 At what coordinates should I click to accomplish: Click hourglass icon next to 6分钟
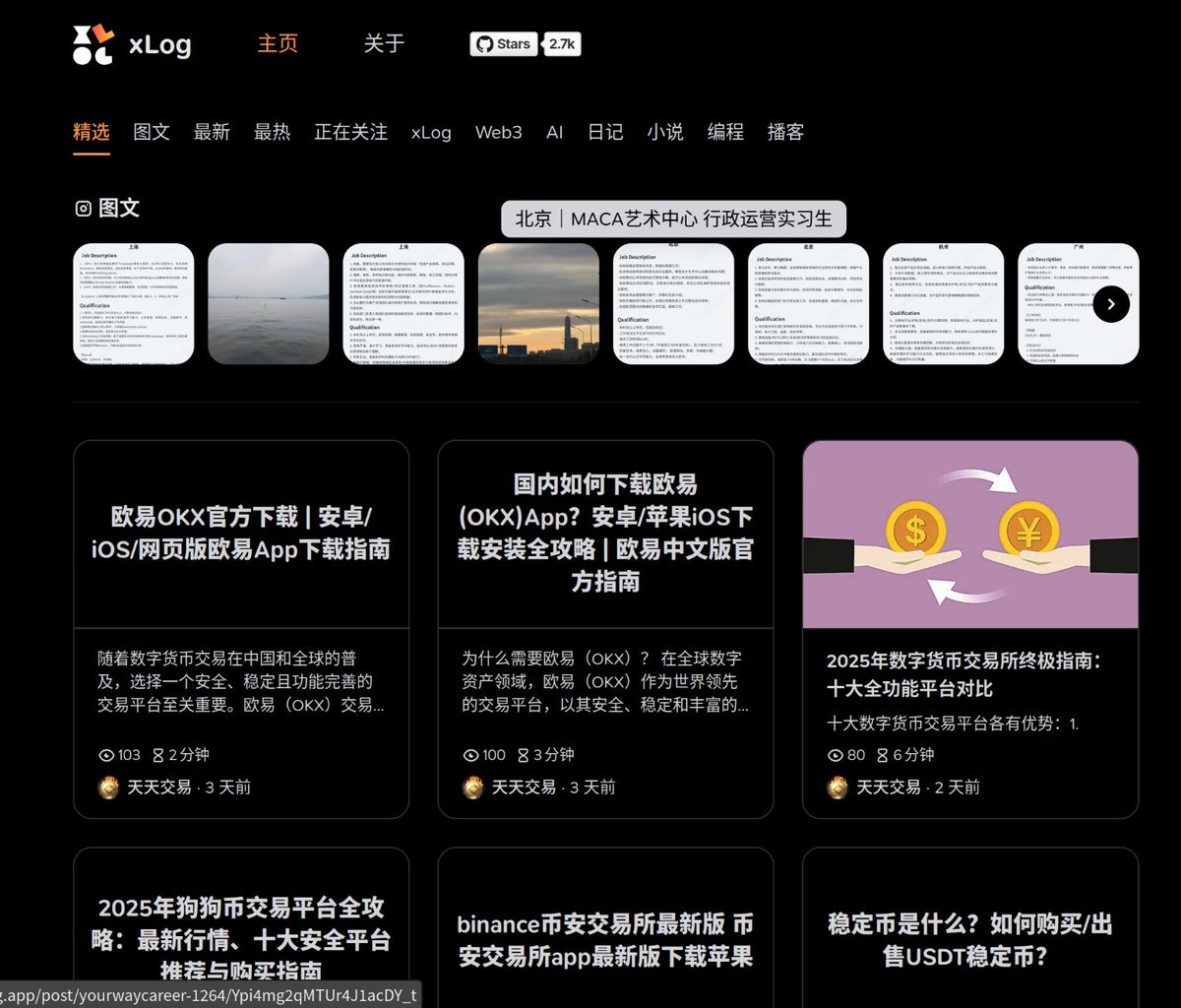tap(882, 755)
